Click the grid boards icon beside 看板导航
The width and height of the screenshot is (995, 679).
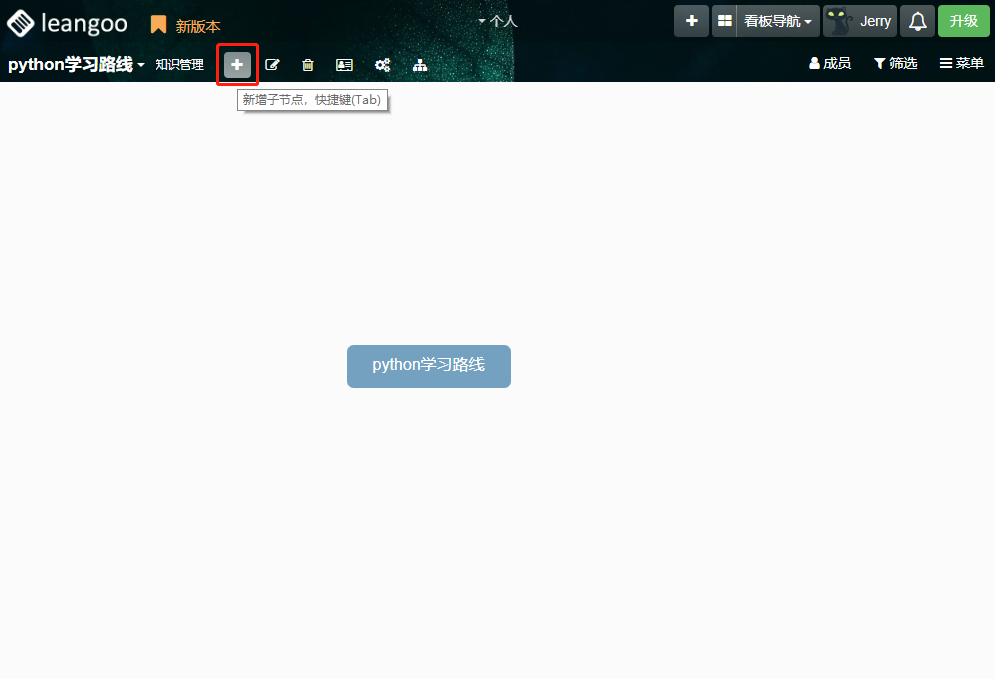click(724, 21)
